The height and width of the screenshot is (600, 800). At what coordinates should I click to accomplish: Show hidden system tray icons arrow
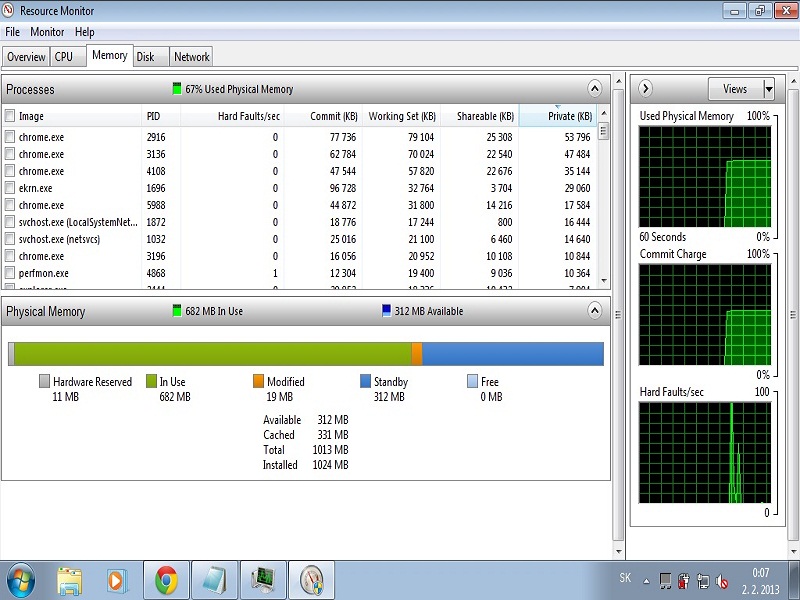click(646, 580)
